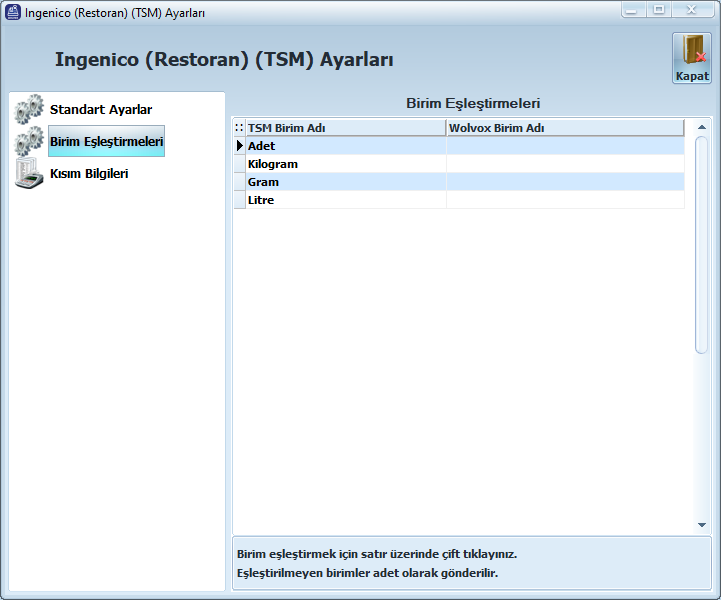
Task: Maximize the Ingenico settings window
Action: [658, 9]
